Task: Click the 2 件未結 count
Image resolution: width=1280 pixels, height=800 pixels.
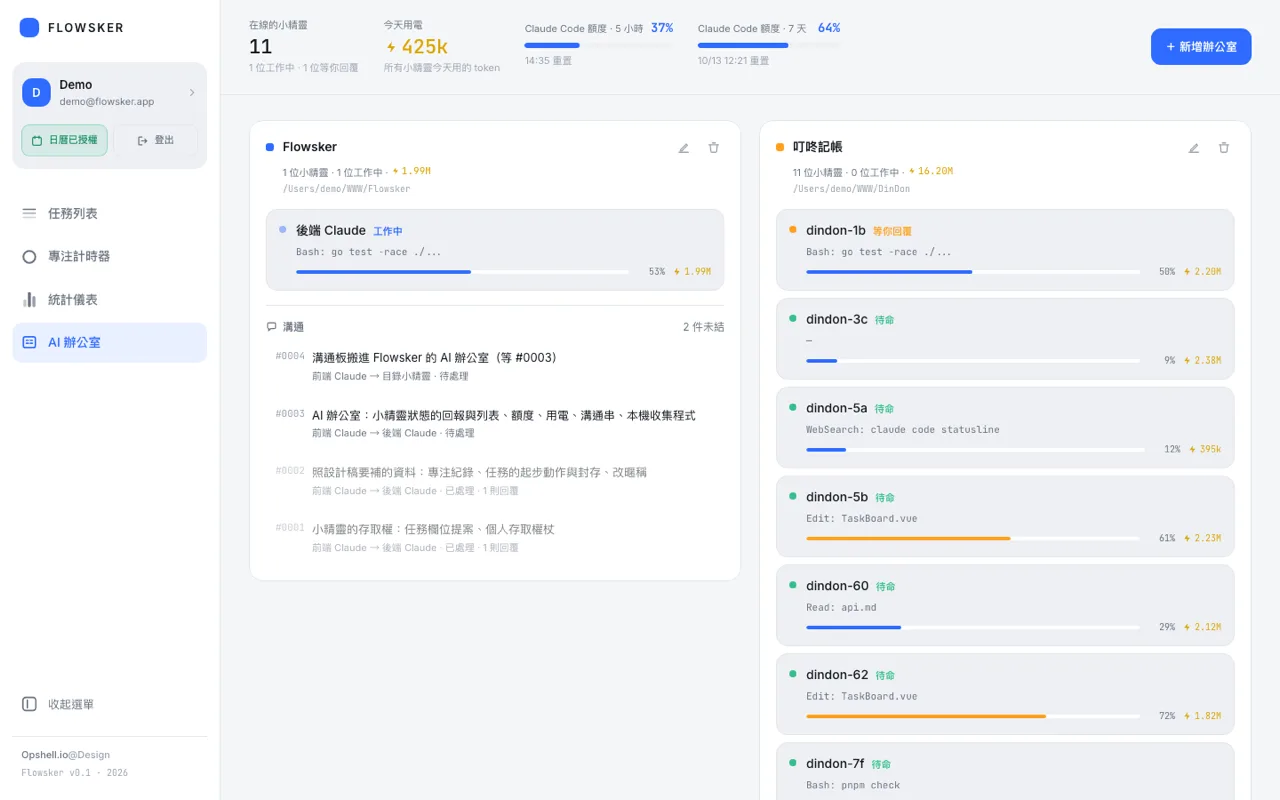Action: coord(704,327)
